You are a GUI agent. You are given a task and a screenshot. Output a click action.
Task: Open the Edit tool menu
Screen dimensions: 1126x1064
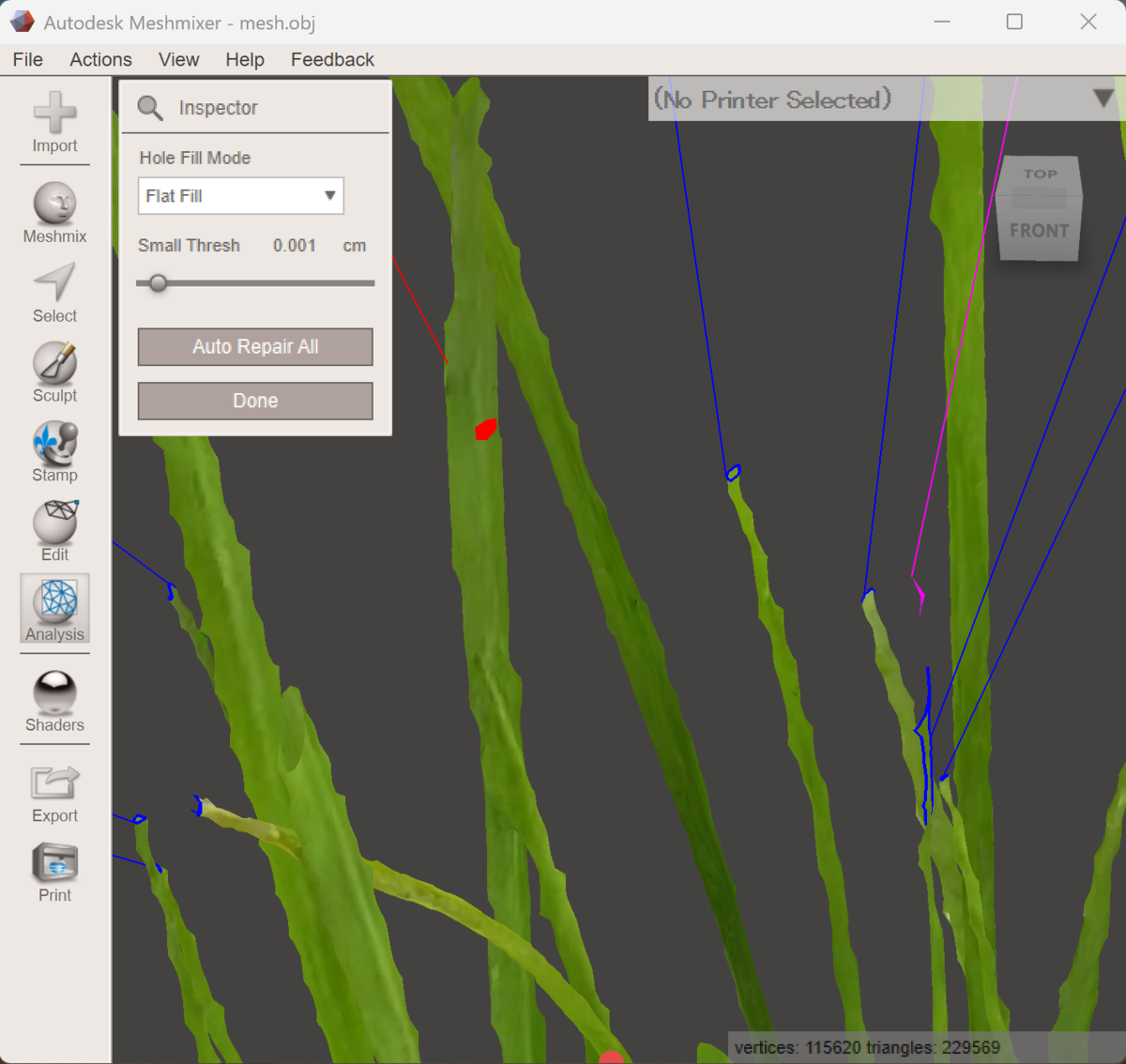pos(54,532)
